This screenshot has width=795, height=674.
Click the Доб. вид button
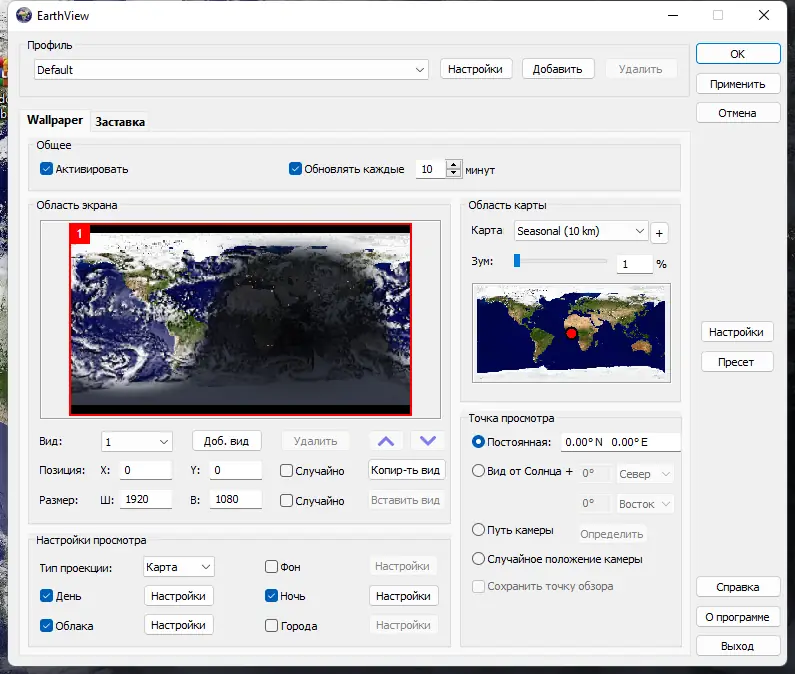(227, 441)
